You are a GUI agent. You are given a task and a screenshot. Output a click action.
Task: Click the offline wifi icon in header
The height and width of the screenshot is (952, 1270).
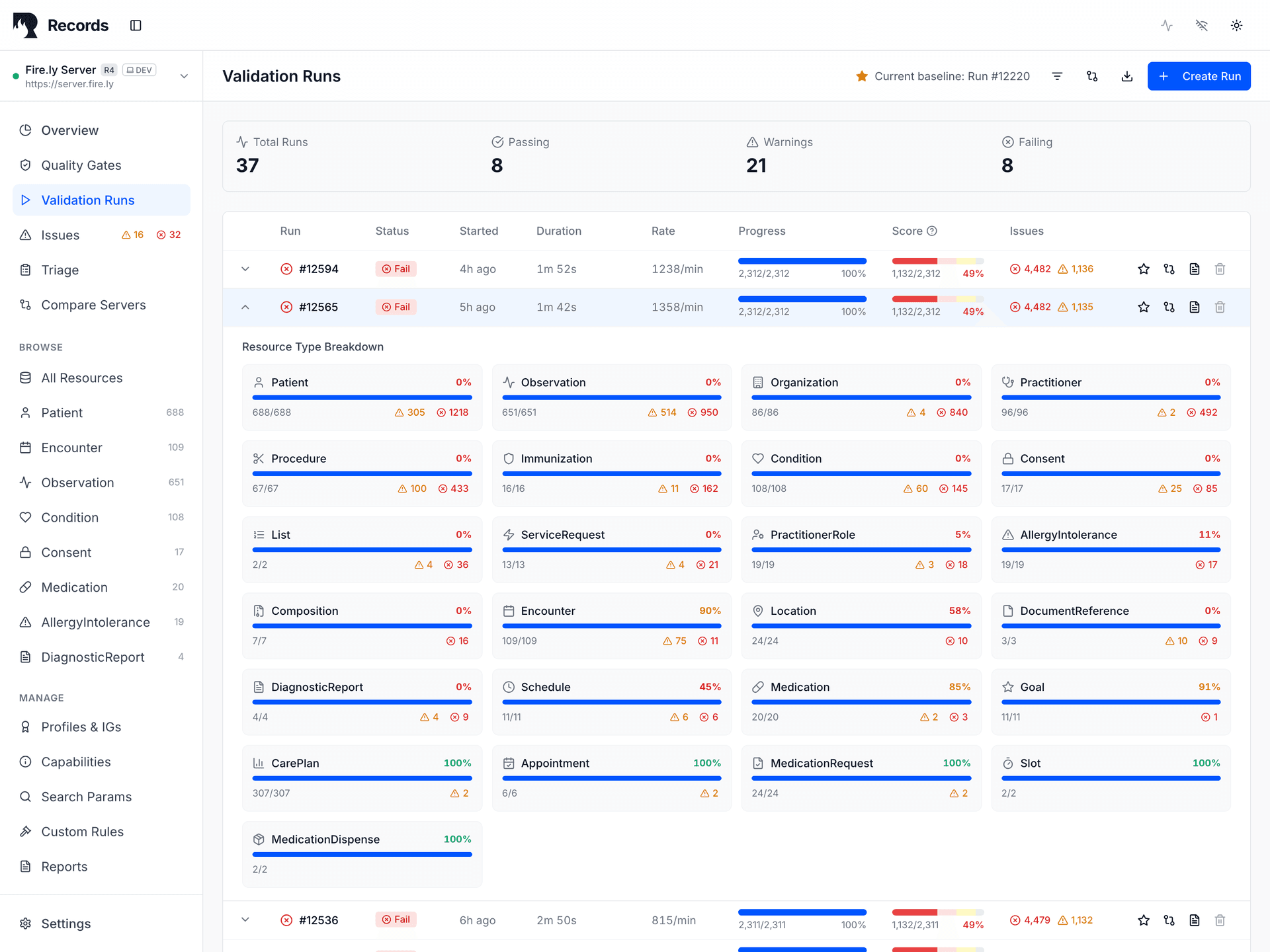coord(1202,25)
